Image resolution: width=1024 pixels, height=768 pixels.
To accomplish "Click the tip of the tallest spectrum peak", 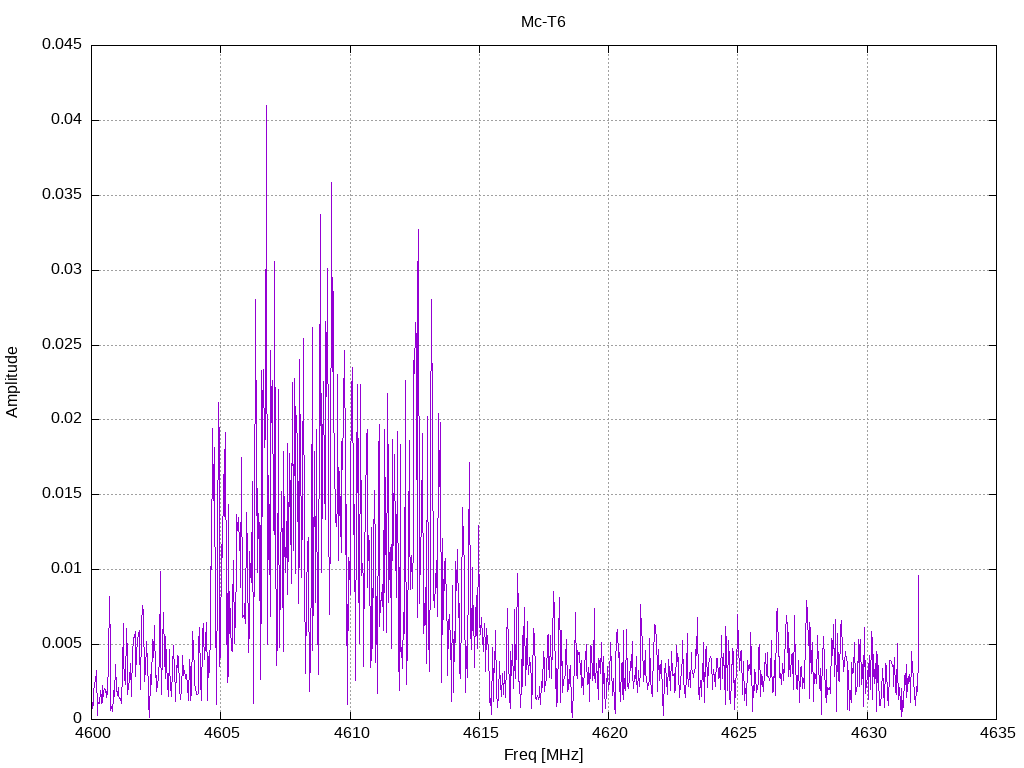I will [266, 106].
